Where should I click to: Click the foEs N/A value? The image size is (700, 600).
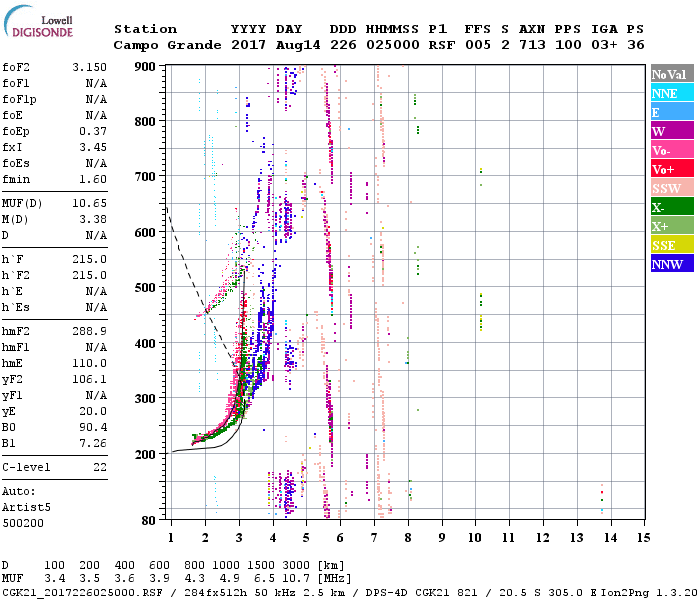coord(96,163)
